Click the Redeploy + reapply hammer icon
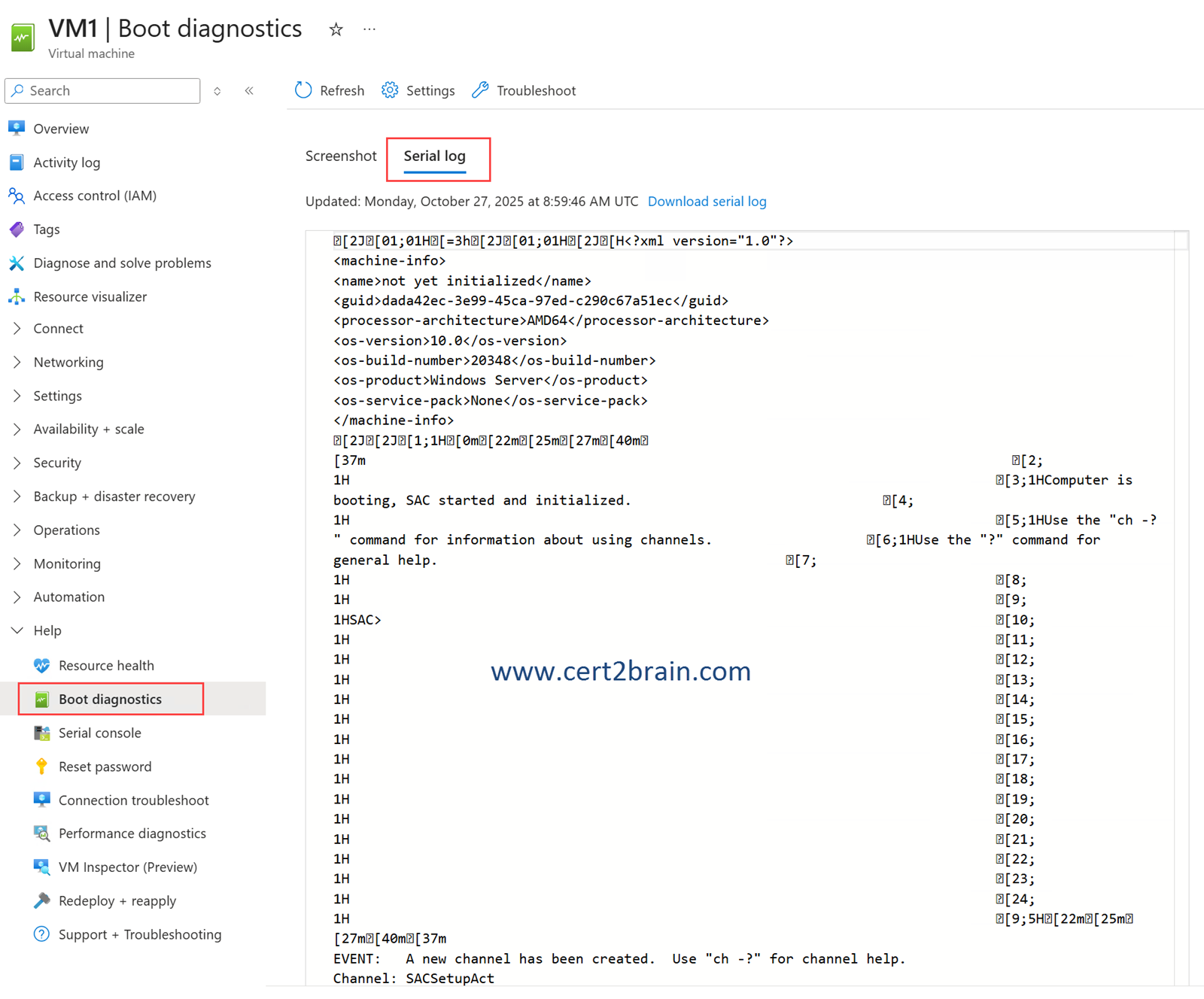Screen dimensions: 1204x999 tap(42, 900)
